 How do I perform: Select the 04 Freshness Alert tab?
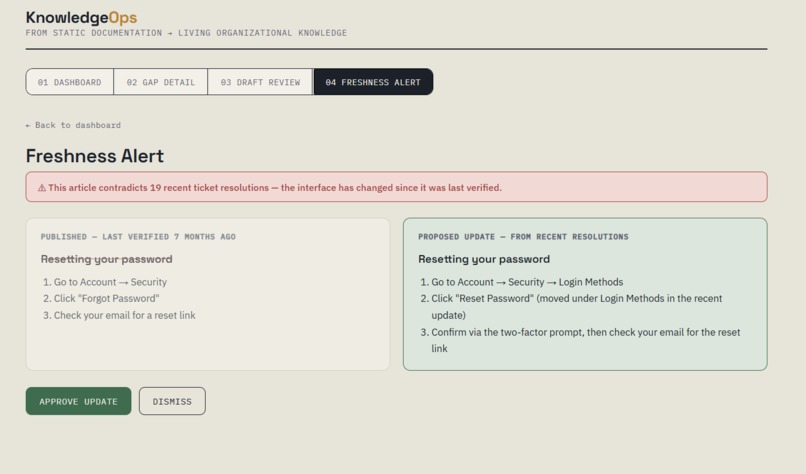point(373,82)
